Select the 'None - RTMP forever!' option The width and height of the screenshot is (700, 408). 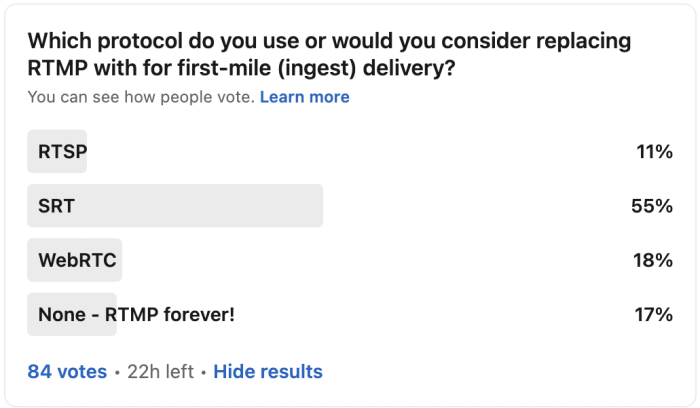136,314
